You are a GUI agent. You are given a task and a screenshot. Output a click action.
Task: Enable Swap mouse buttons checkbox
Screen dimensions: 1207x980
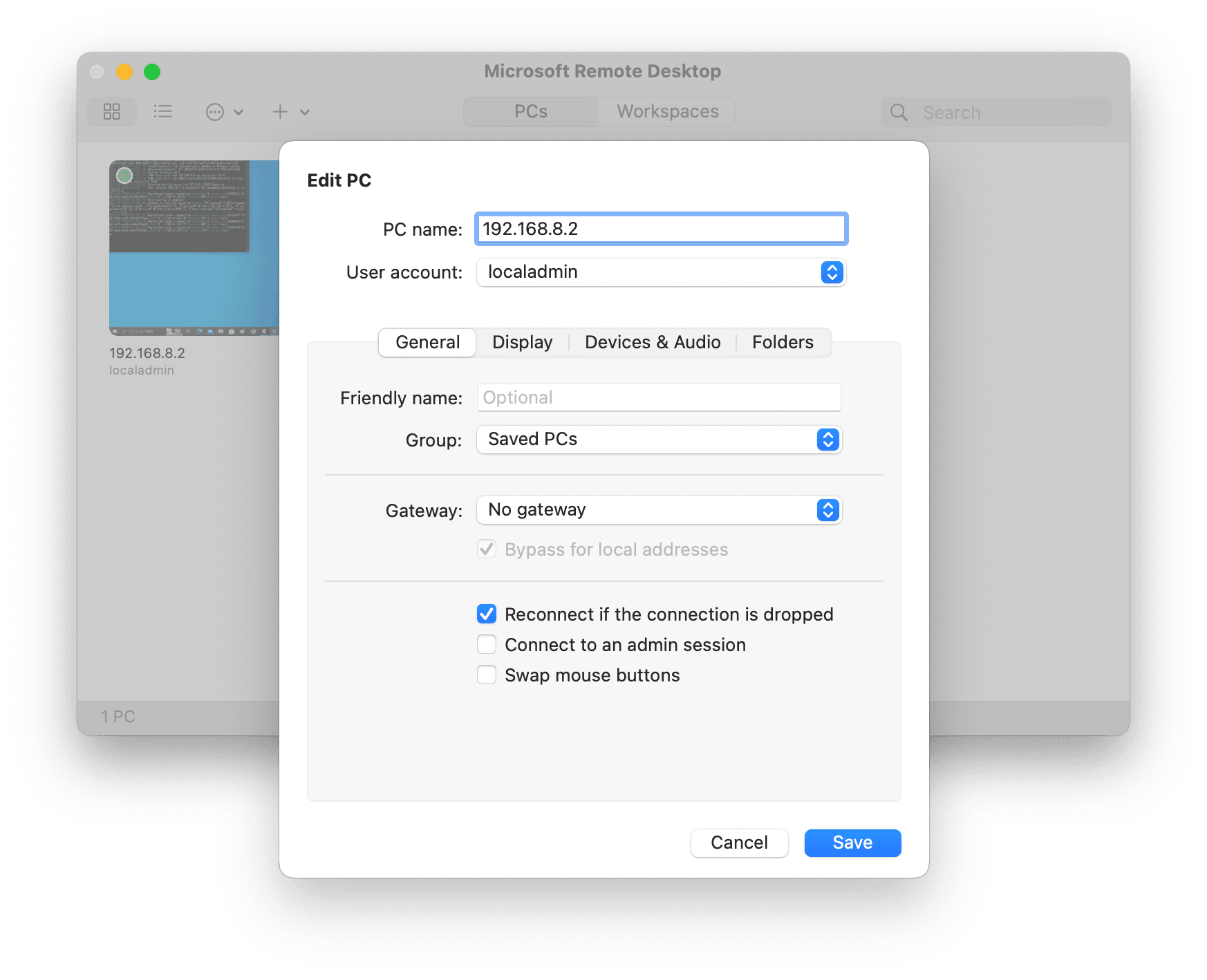487,675
